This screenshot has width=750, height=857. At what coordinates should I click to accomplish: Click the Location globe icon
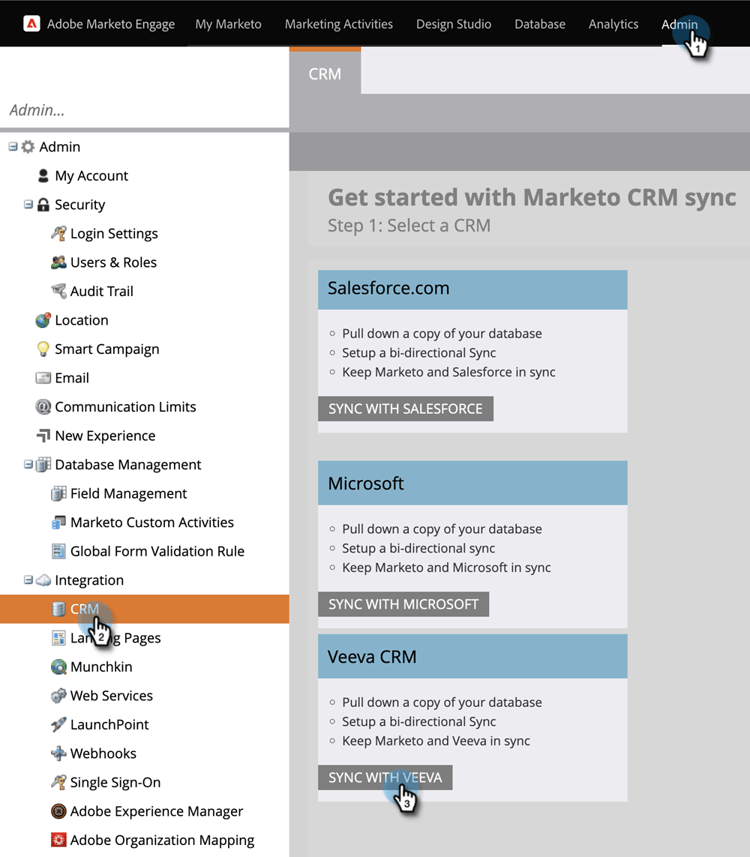click(43, 320)
